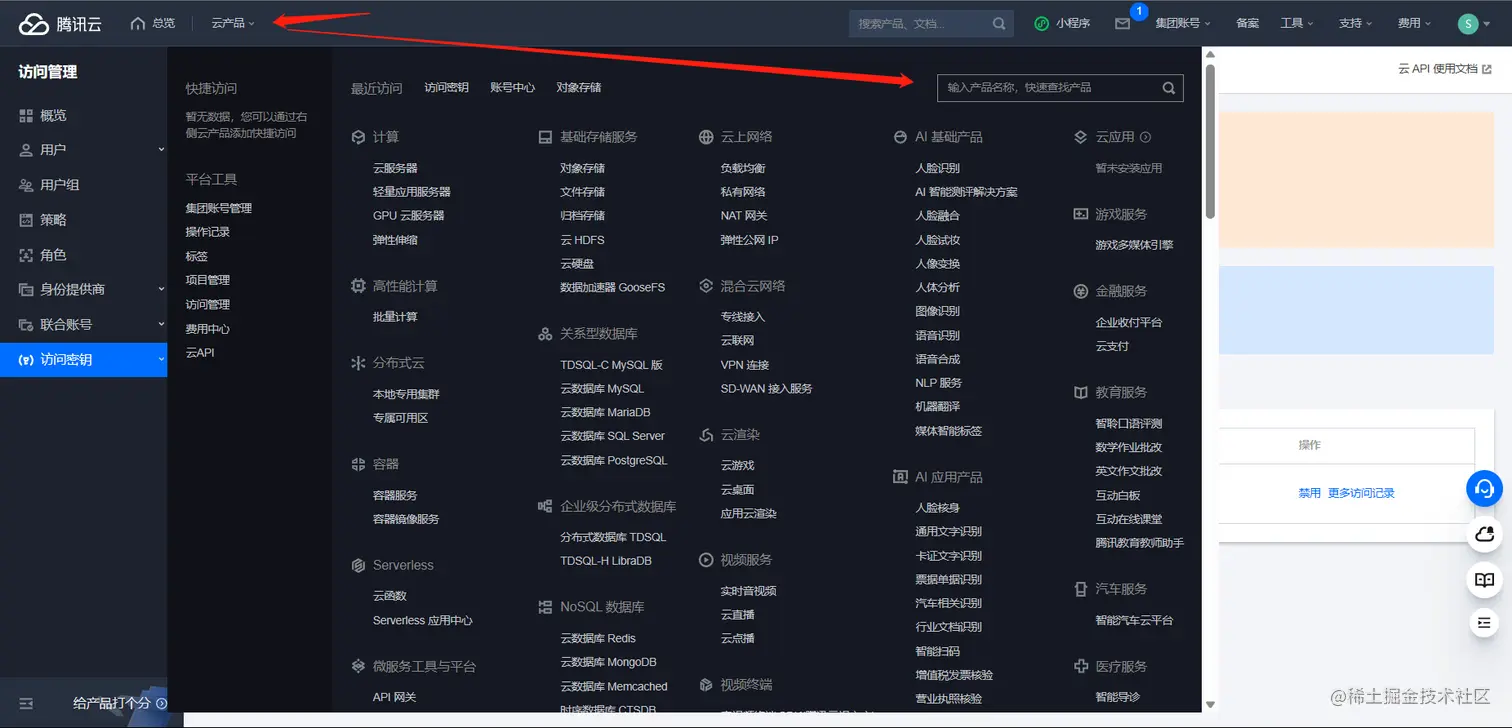
Task: Open the 人脸识别 product link
Action: tap(937, 169)
